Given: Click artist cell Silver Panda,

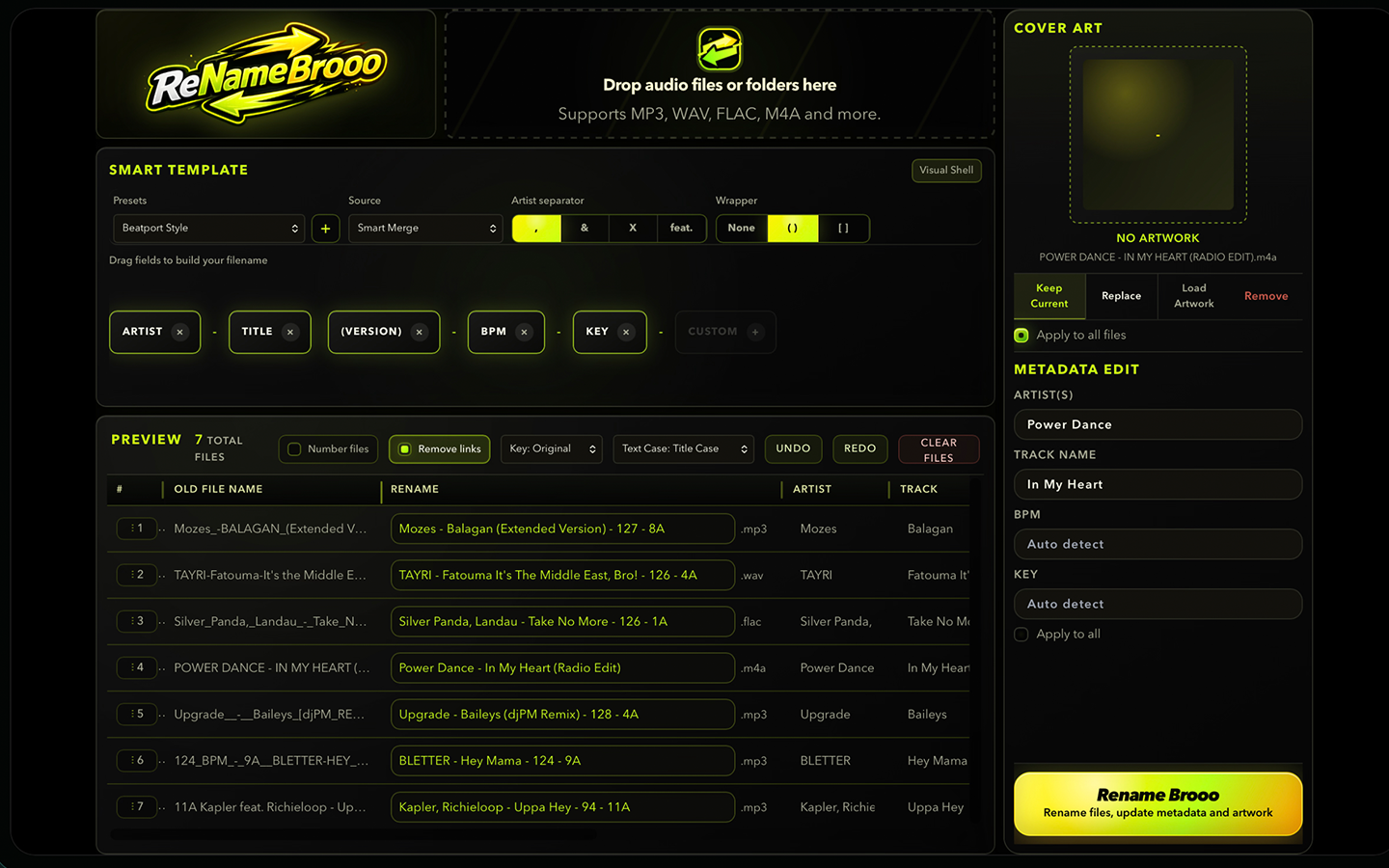Looking at the screenshot, I should click(836, 622).
